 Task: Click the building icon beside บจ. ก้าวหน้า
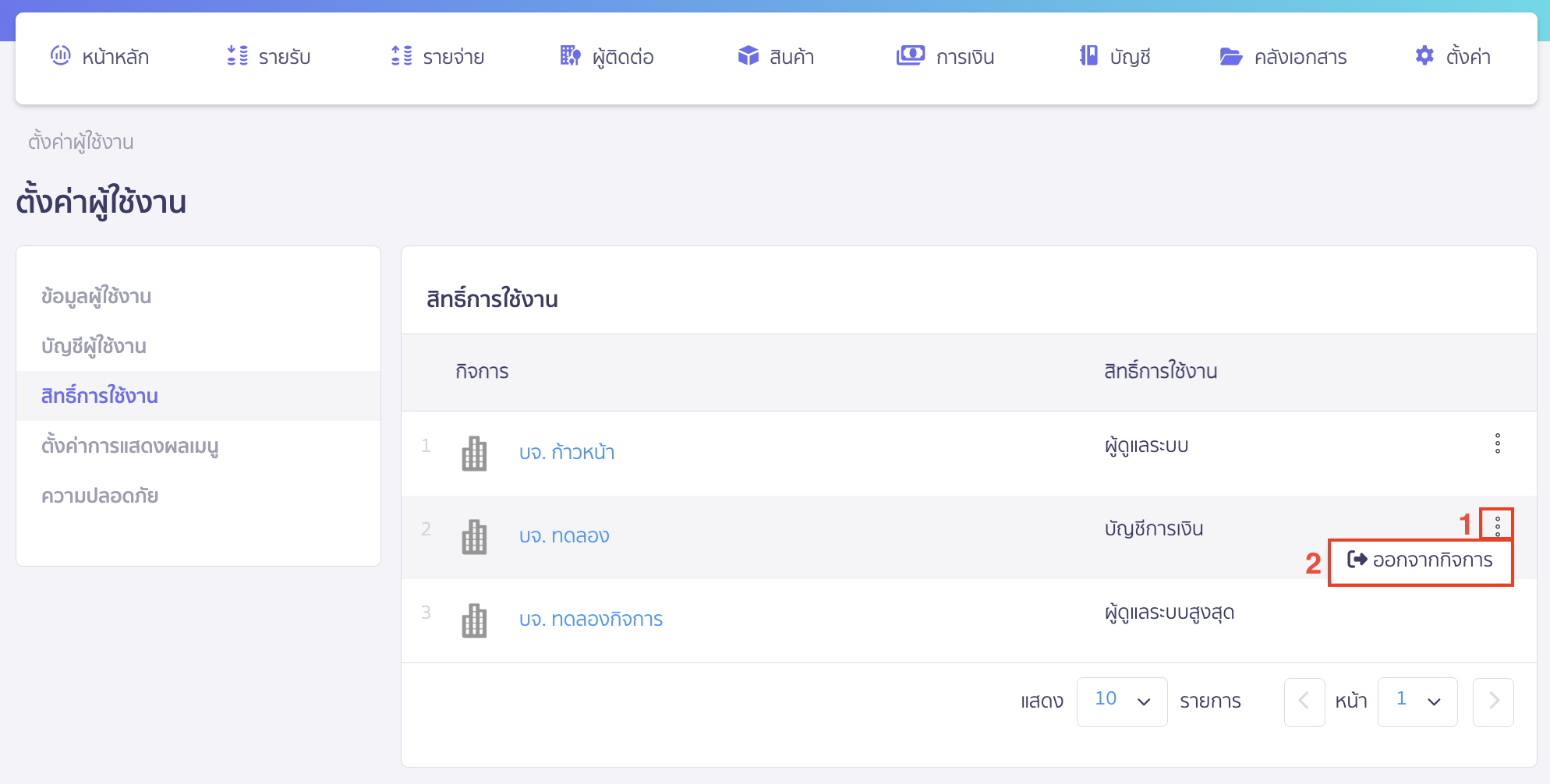(x=474, y=453)
